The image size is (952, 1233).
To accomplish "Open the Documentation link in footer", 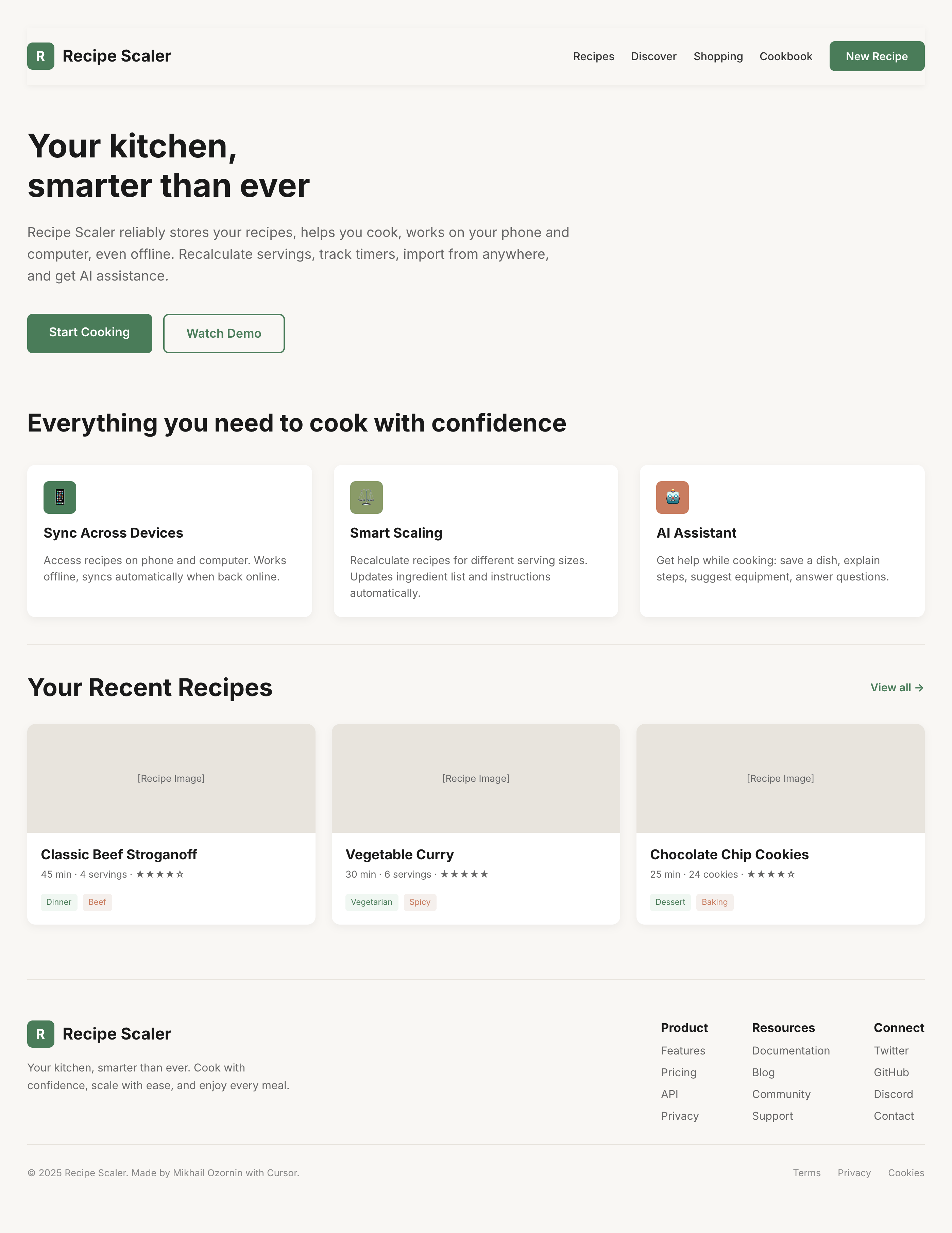I will point(790,1050).
